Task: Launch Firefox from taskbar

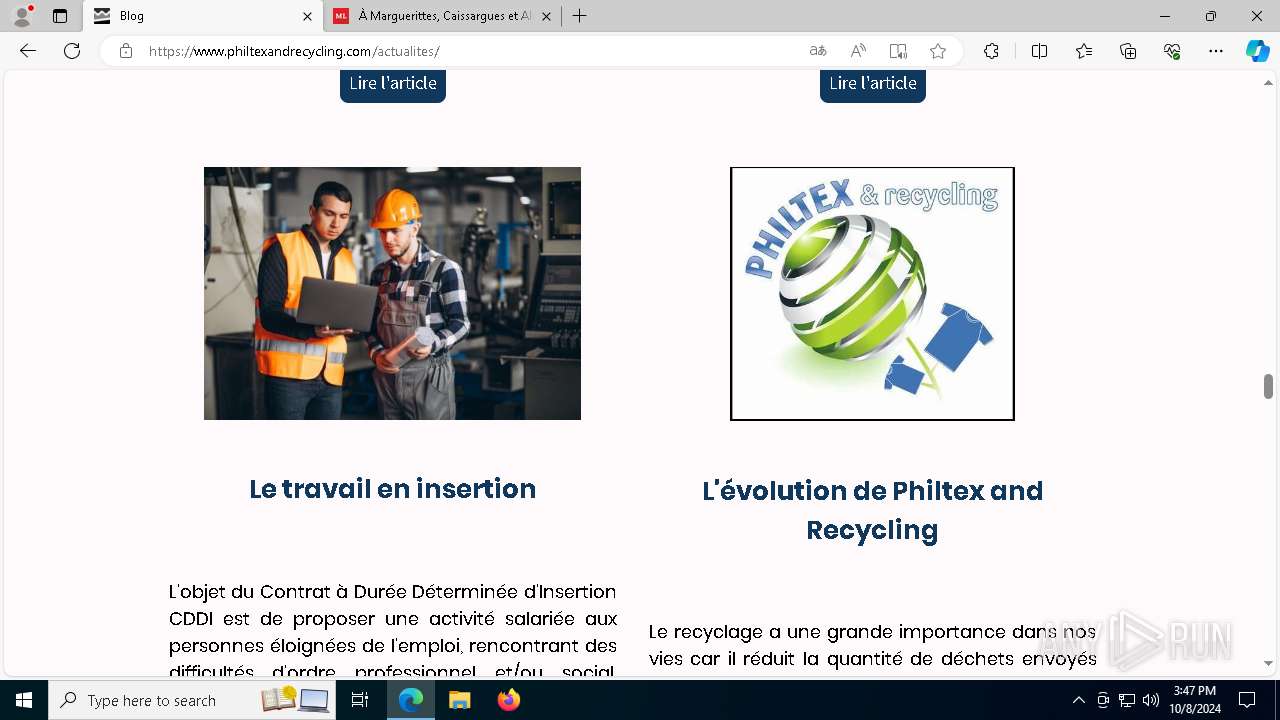Action: coord(509,700)
